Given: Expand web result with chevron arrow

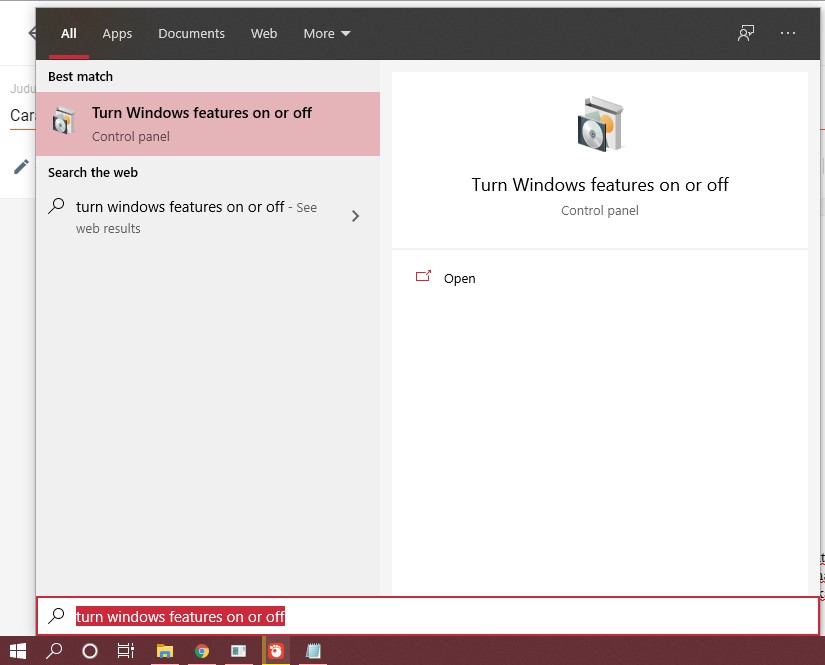Looking at the screenshot, I should (x=356, y=216).
